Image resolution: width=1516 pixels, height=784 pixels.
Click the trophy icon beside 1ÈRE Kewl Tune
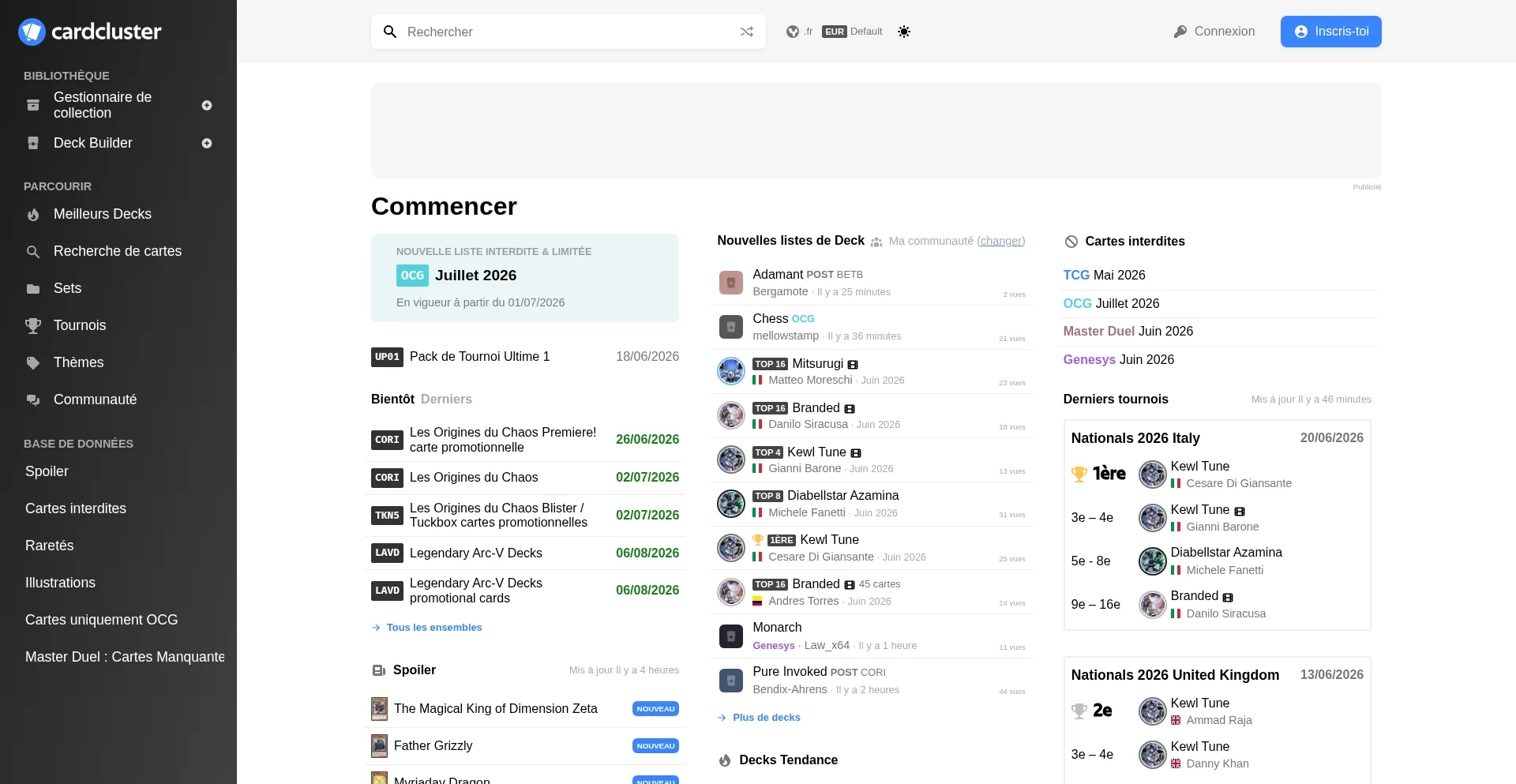[x=758, y=540]
